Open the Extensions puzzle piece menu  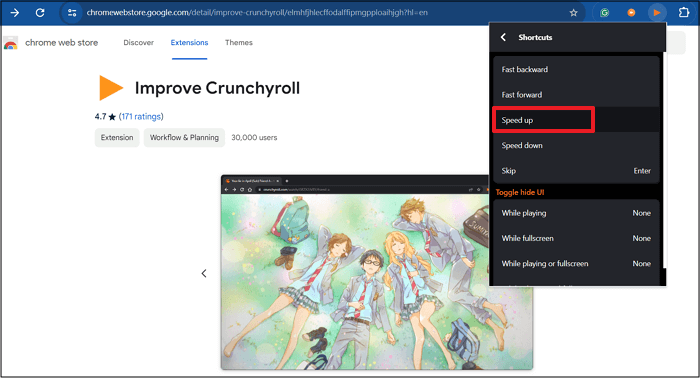(x=684, y=12)
